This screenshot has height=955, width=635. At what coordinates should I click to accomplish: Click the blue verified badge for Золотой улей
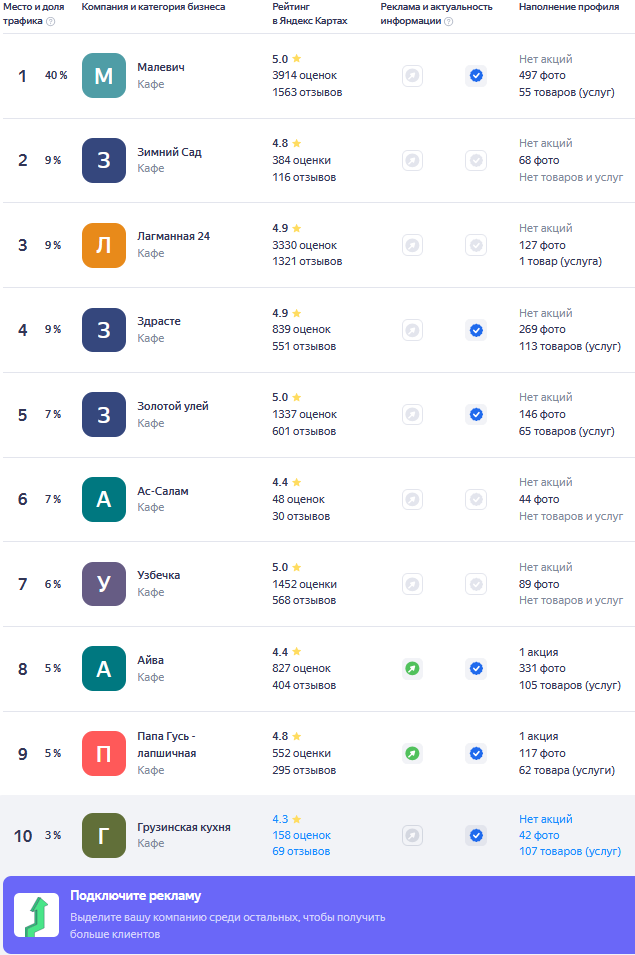point(476,415)
